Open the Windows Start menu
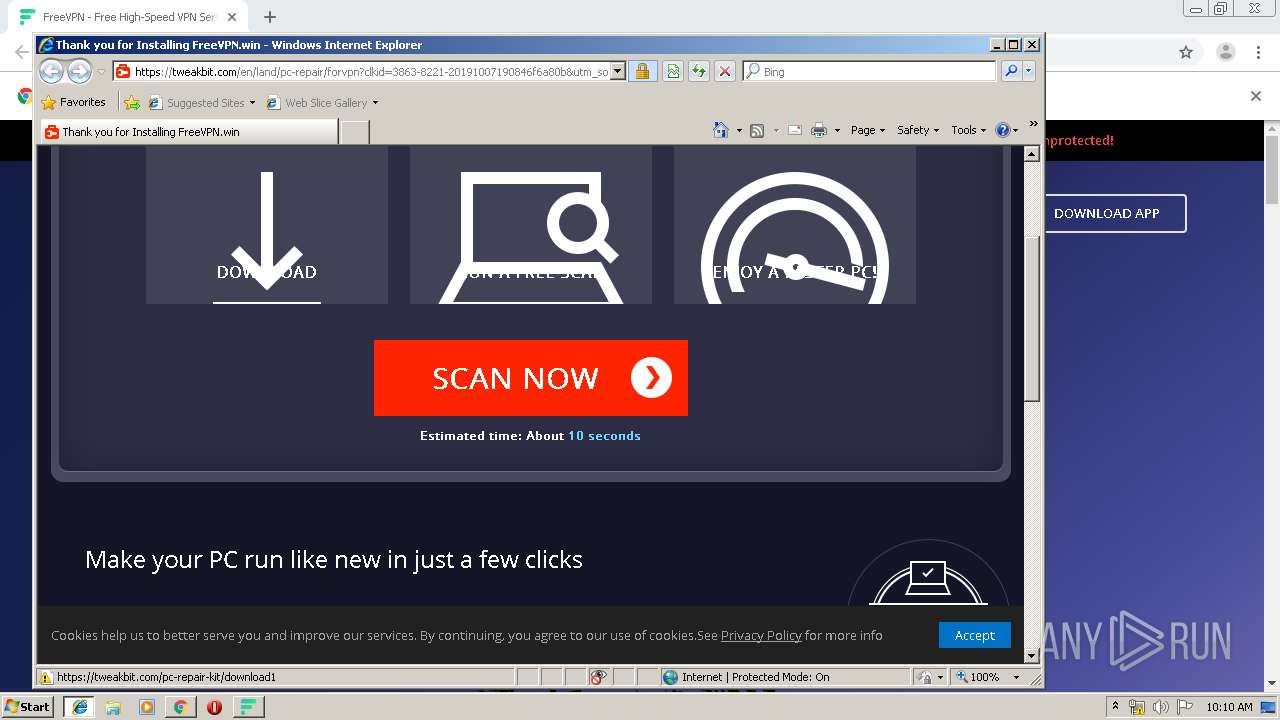The height and width of the screenshot is (720, 1280). 27,706
